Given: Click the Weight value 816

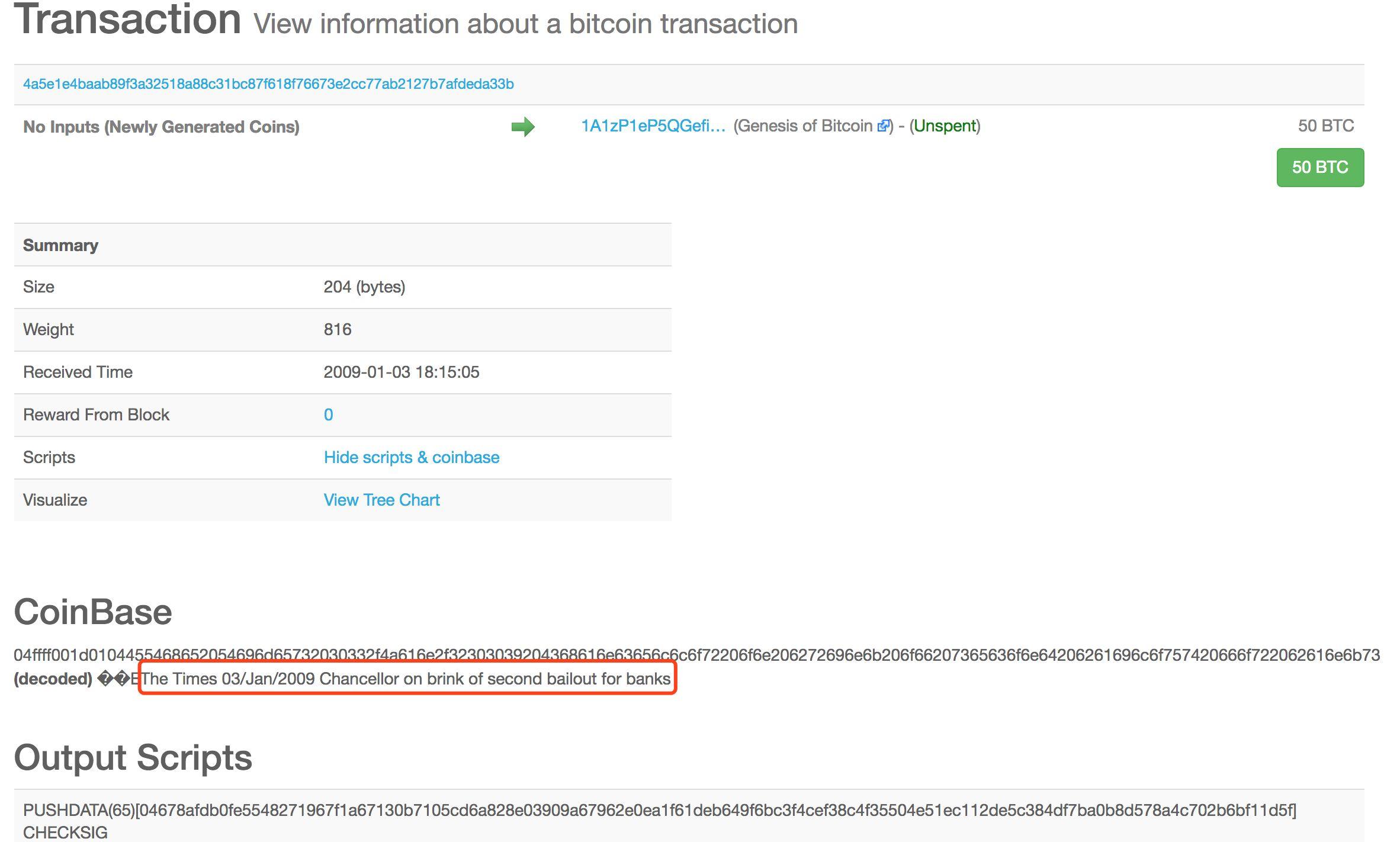Looking at the screenshot, I should point(338,329).
